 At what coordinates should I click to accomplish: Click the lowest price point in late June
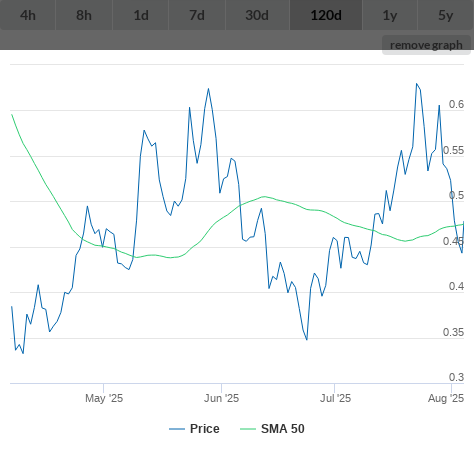307,339
